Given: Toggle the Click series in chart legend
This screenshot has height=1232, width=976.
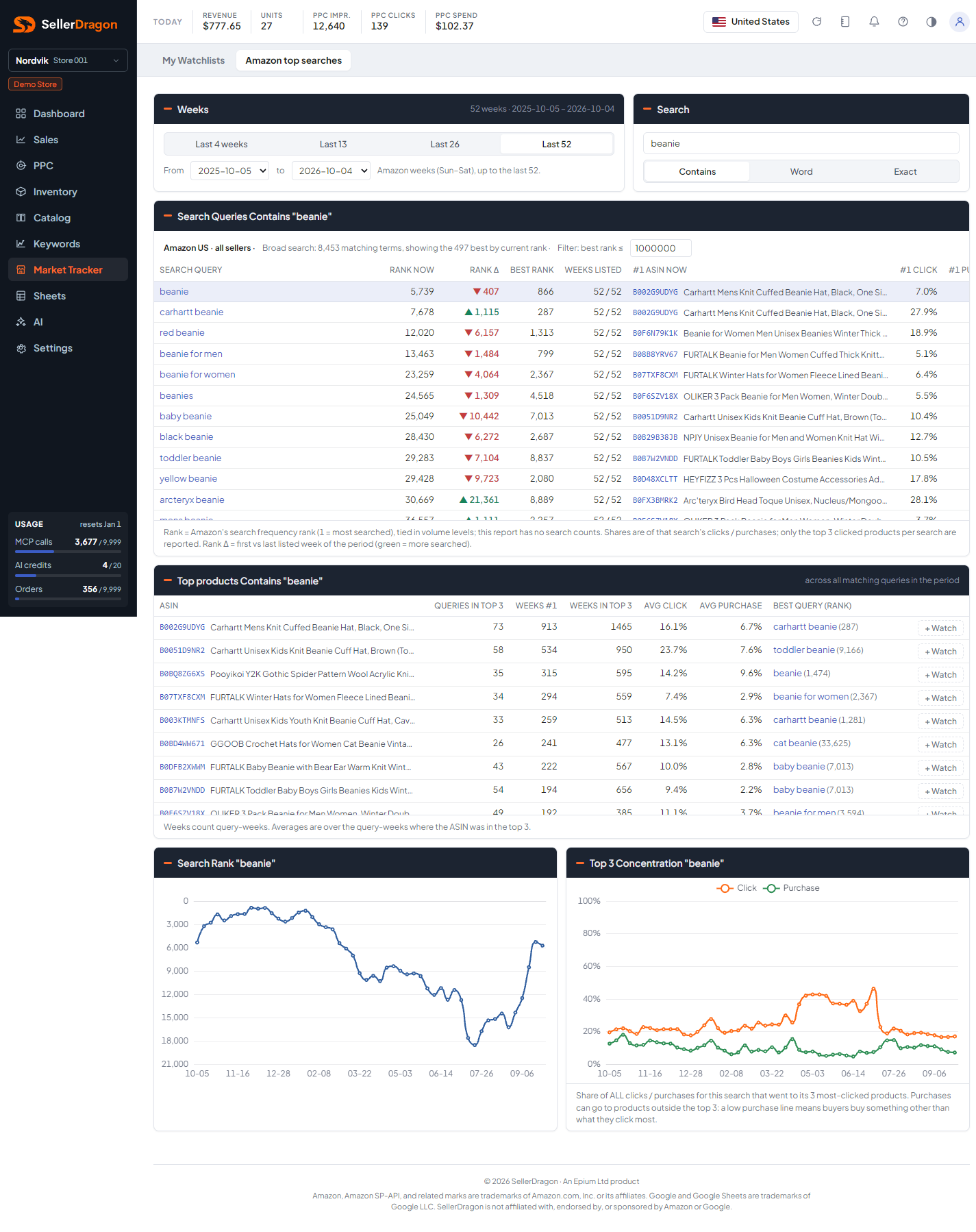Looking at the screenshot, I should 736,888.
